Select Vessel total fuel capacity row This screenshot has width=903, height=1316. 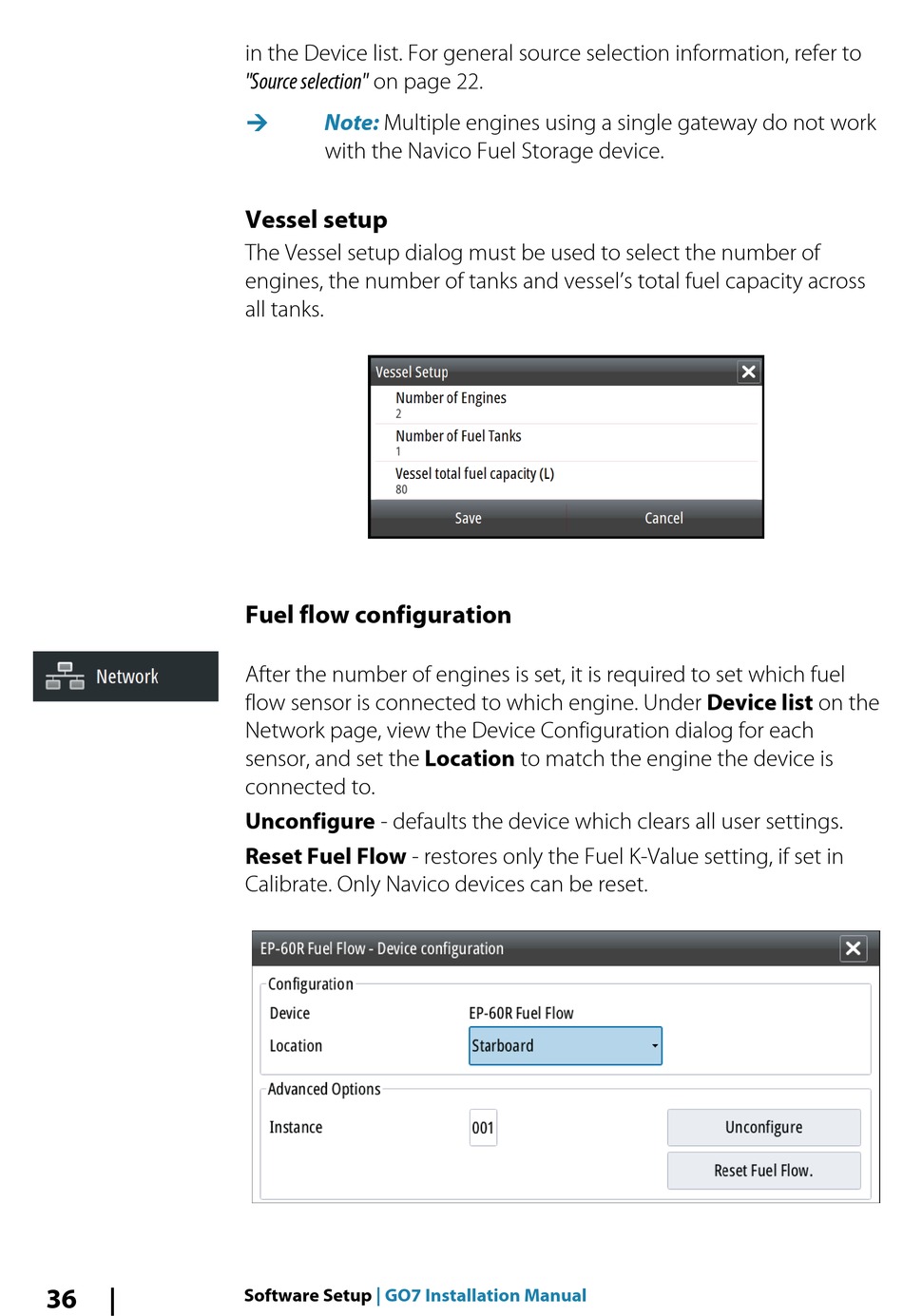pos(566,480)
